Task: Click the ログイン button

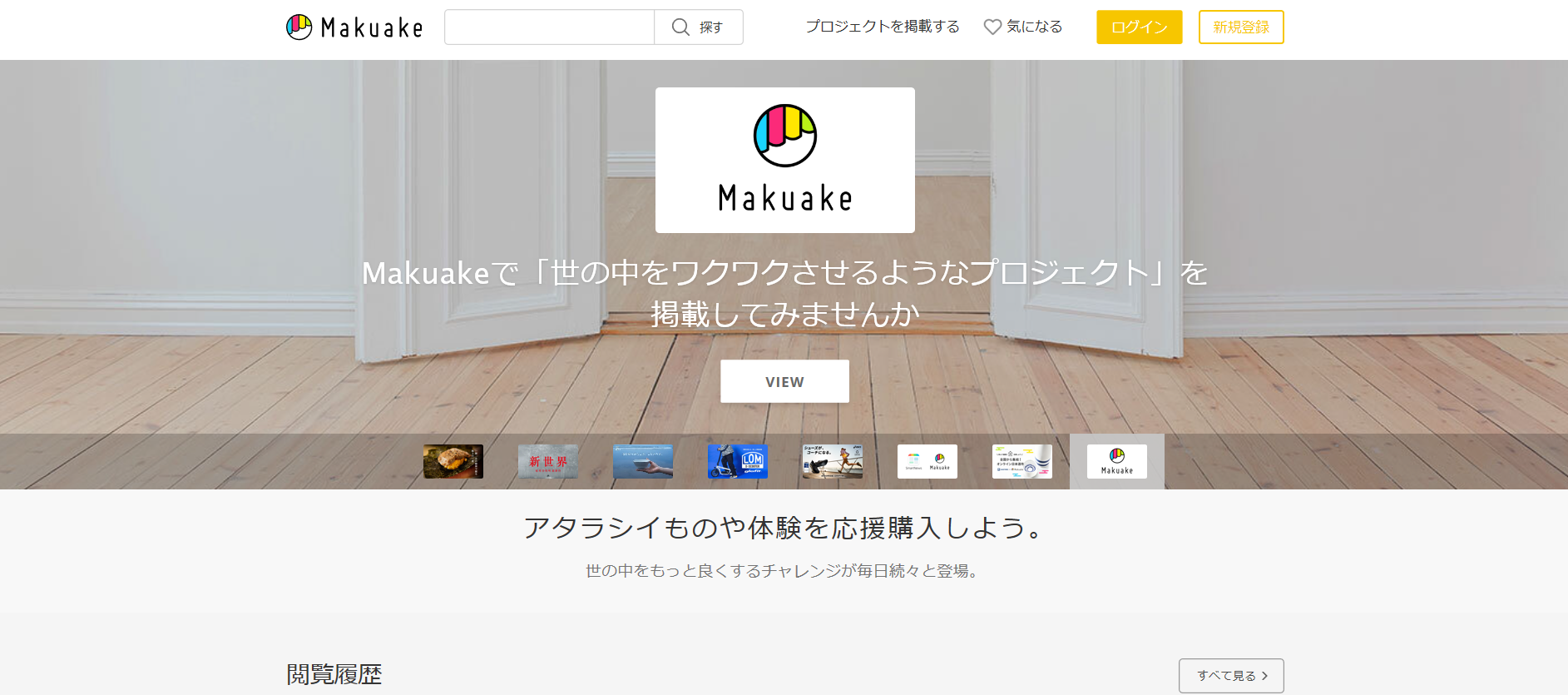Action: tap(1140, 27)
